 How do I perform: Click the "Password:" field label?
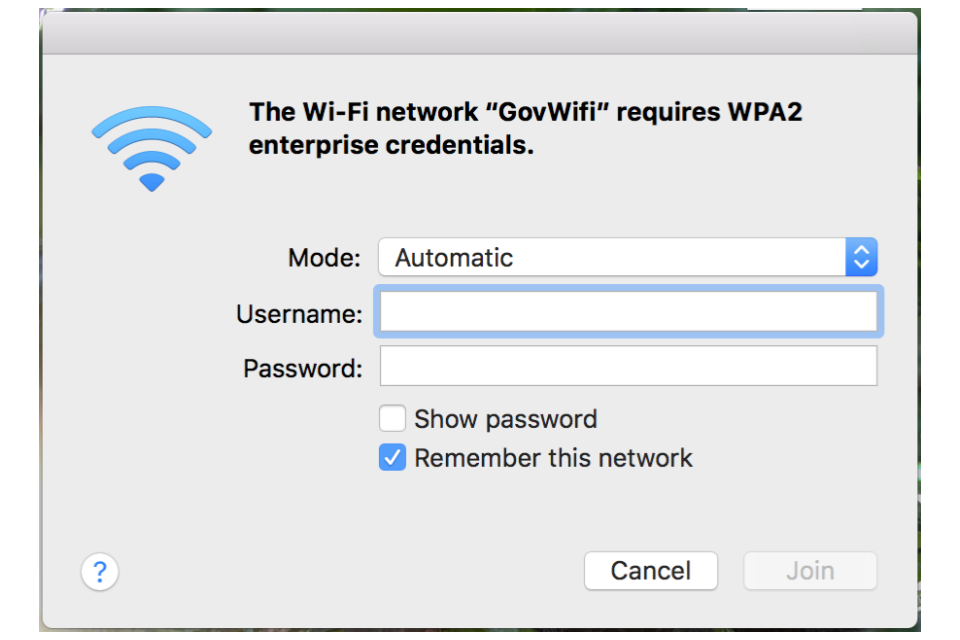[x=303, y=369]
